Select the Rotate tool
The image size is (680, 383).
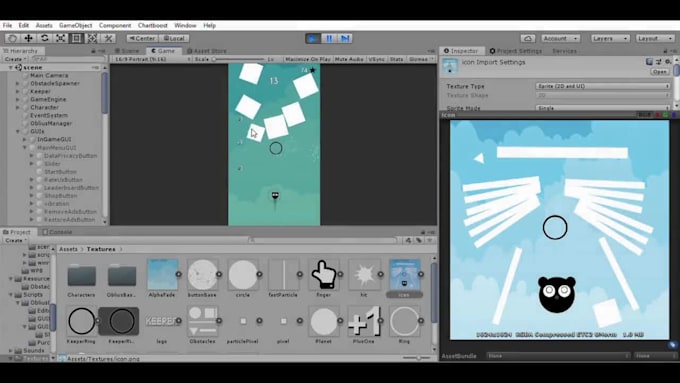(44, 38)
